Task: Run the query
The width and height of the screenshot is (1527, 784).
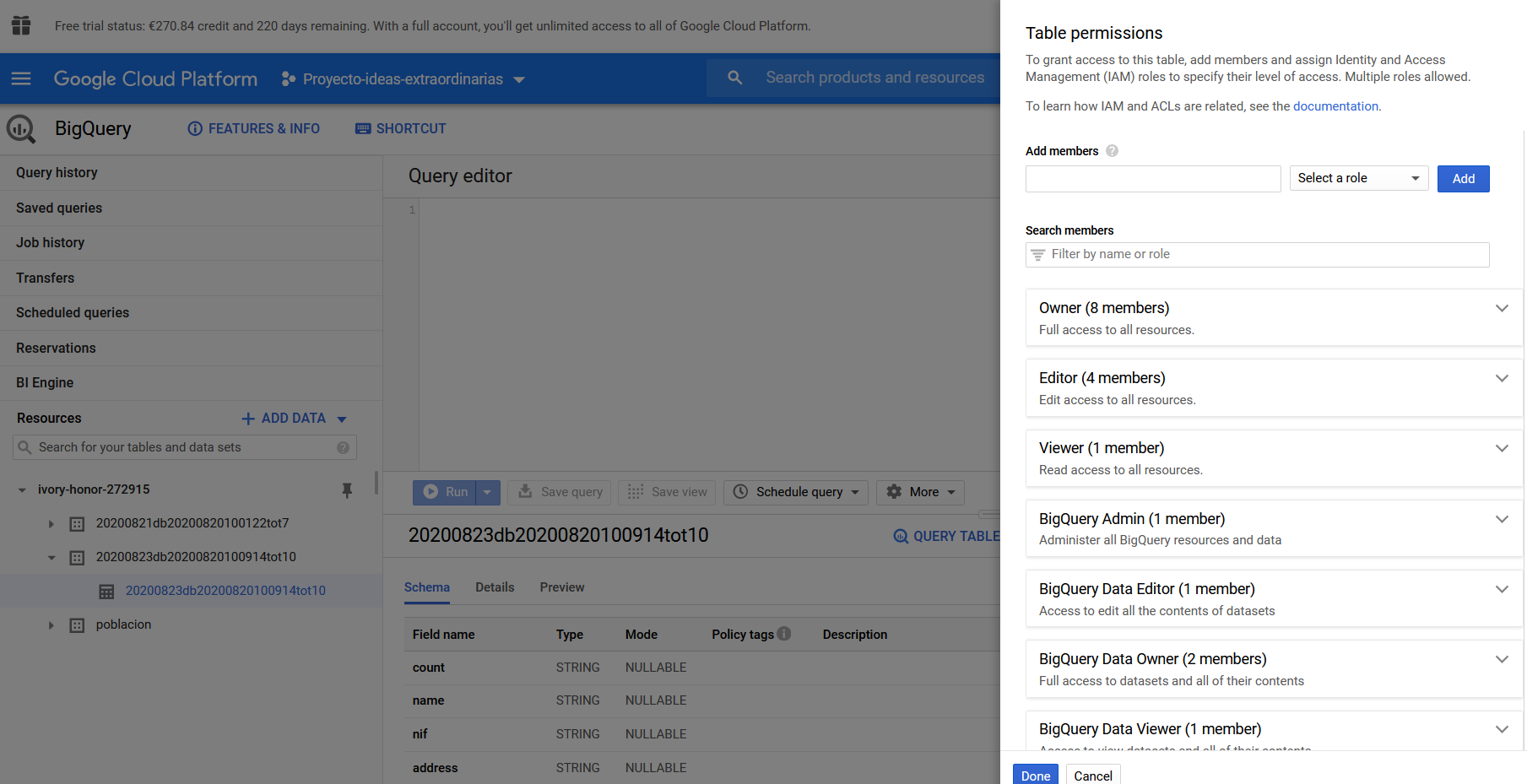Action: pos(445,492)
